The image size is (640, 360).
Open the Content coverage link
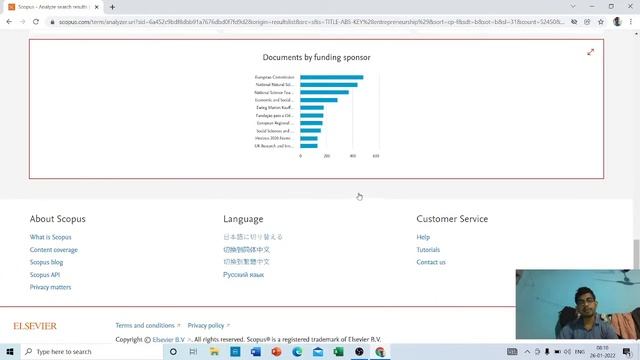pos(53,250)
